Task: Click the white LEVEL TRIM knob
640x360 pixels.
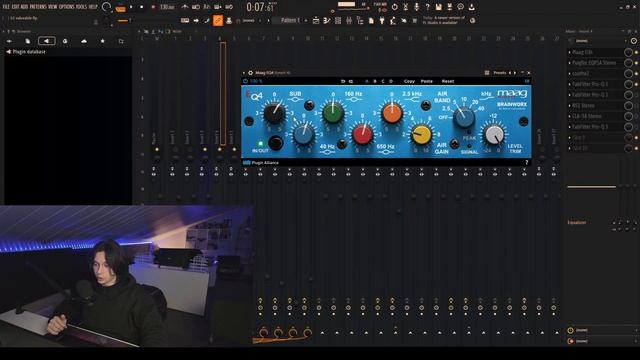Action: [494, 135]
